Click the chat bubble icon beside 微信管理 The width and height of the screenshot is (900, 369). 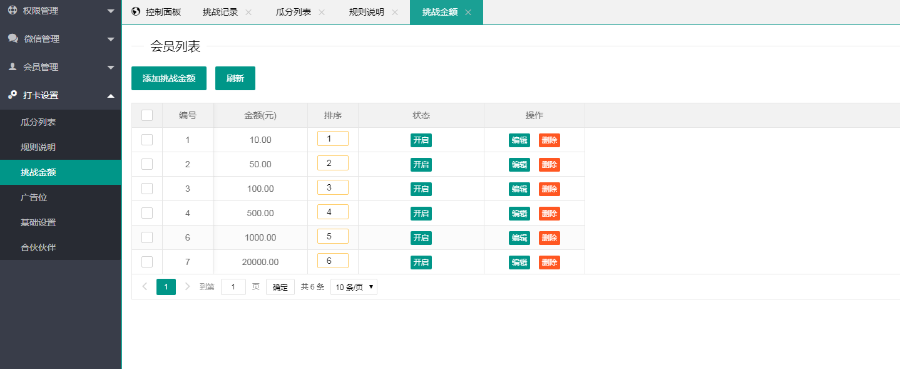pos(13,38)
